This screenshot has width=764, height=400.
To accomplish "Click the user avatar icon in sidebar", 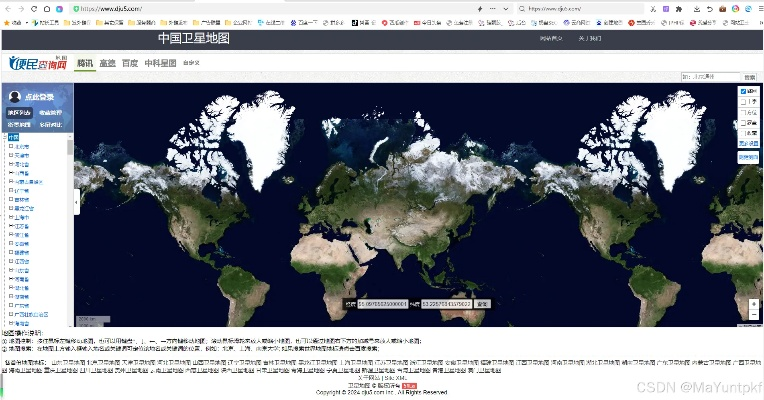I will [x=15, y=96].
